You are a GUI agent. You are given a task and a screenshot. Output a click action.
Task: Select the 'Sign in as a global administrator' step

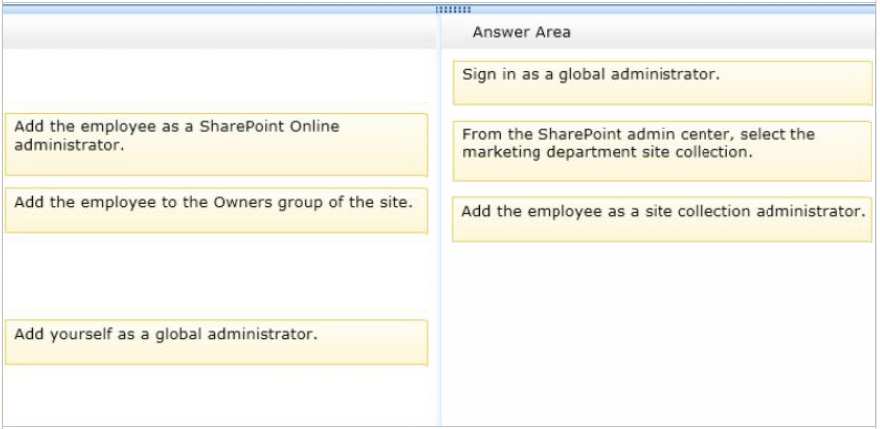663,83
